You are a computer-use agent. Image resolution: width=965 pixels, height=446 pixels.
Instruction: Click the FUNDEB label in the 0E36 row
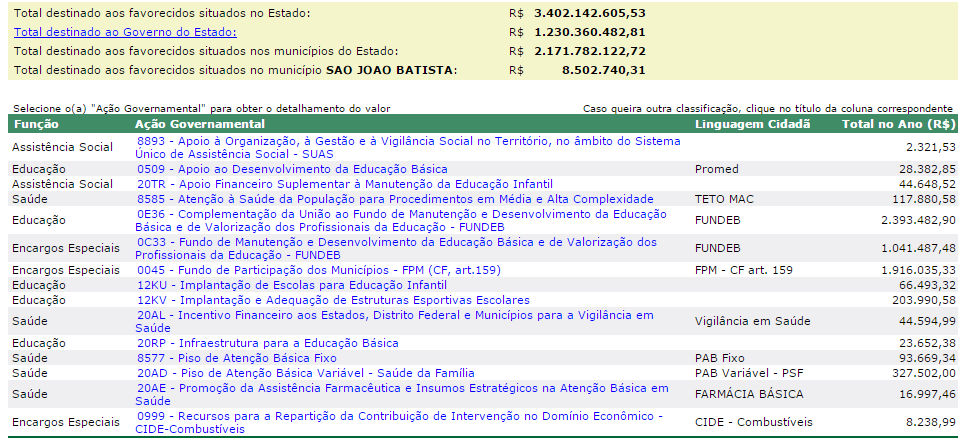pyautogui.click(x=718, y=220)
